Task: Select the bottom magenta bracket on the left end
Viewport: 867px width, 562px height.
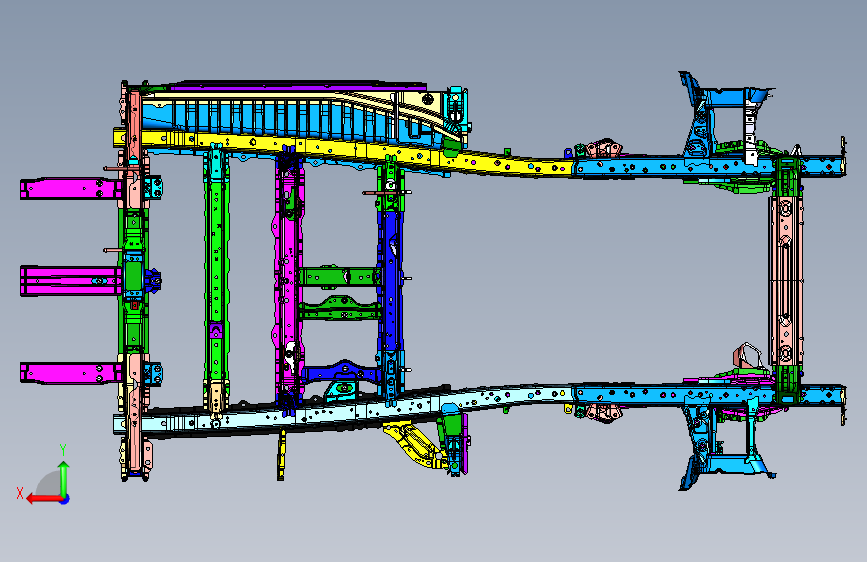Action: pos(70,373)
